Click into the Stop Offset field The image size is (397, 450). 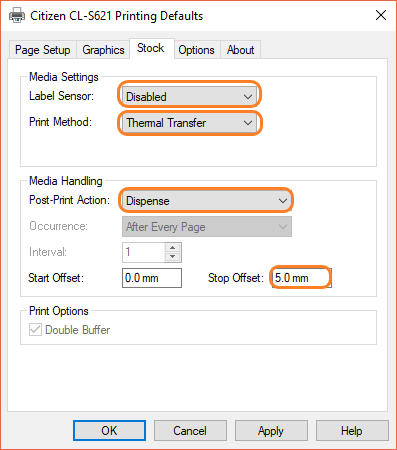click(x=302, y=278)
